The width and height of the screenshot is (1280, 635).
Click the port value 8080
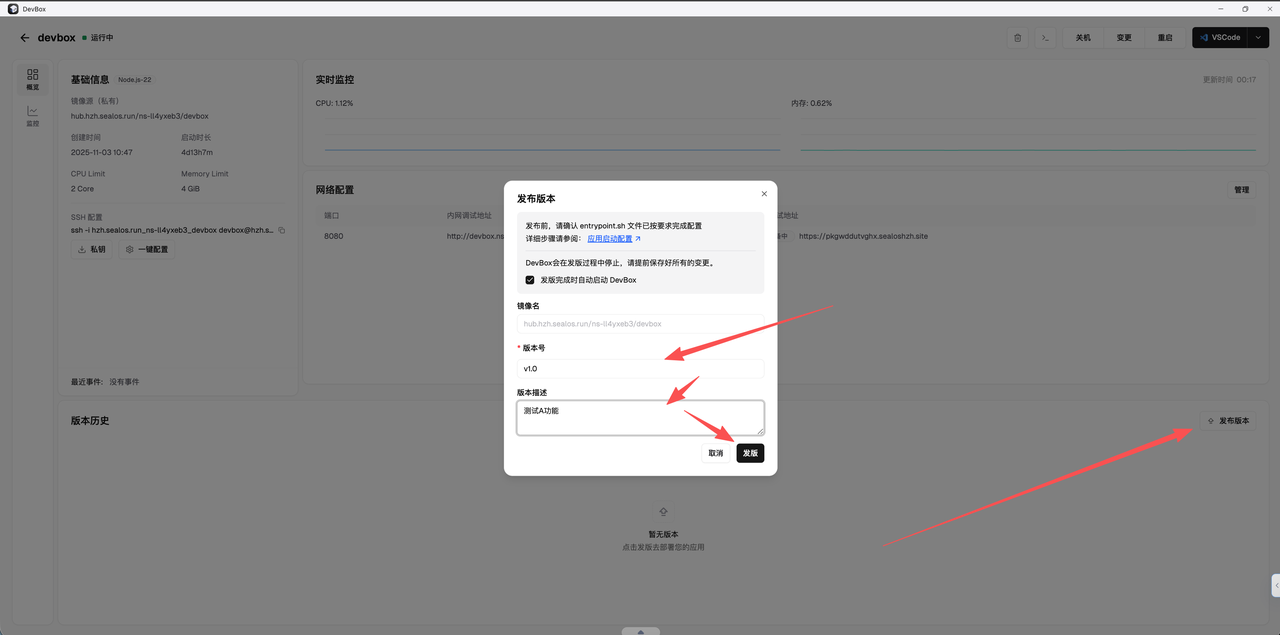click(x=334, y=236)
